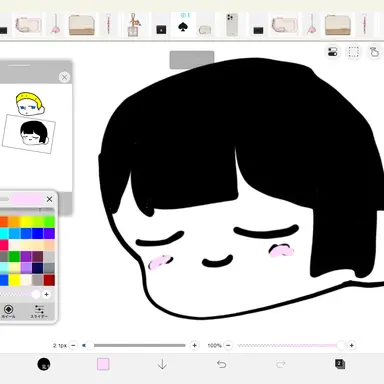This screenshot has width=384, height=384.
Task: Increase brush opacity with the plus button
Action: point(352,345)
